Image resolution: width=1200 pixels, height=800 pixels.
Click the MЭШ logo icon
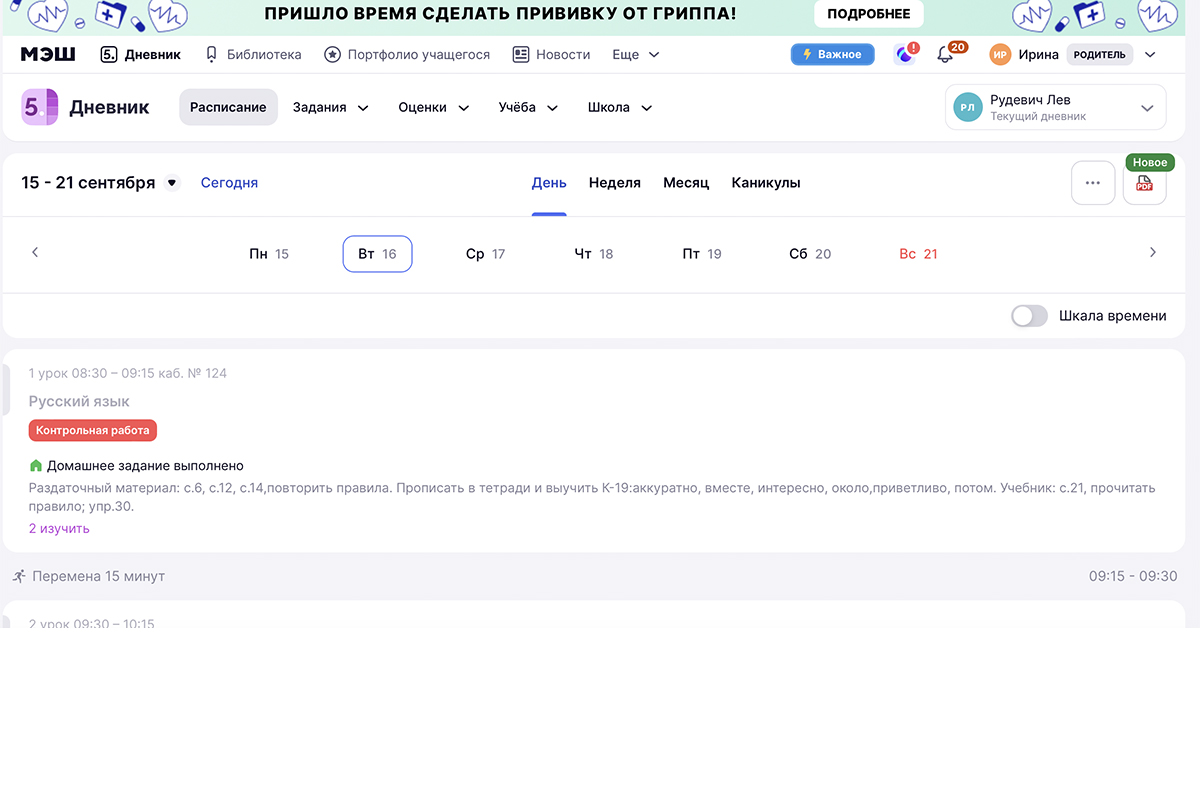click(48, 54)
